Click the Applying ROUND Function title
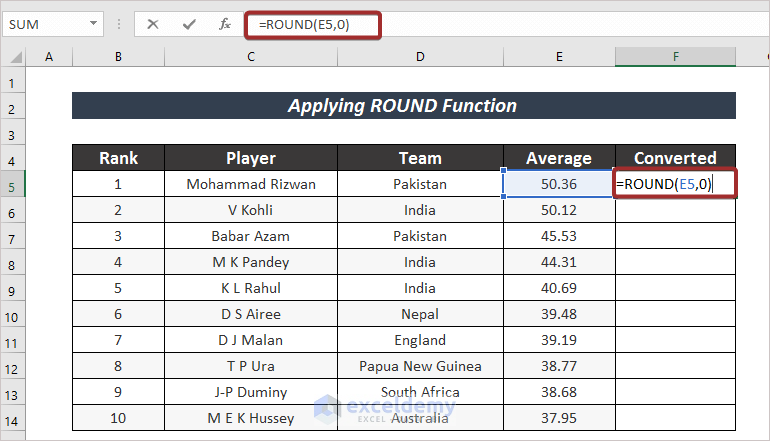This screenshot has width=770, height=441. (x=403, y=106)
